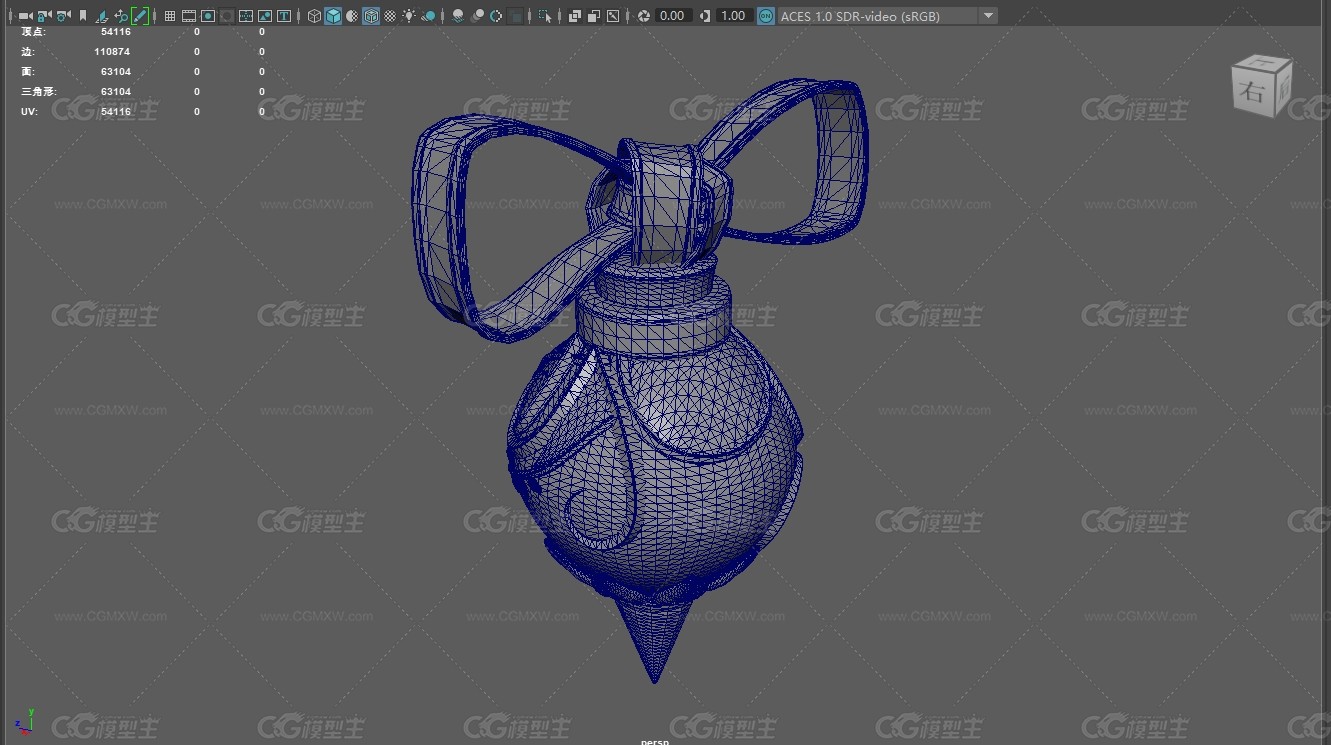Toggle the color management ON button
The height and width of the screenshot is (745, 1331).
coord(765,16)
